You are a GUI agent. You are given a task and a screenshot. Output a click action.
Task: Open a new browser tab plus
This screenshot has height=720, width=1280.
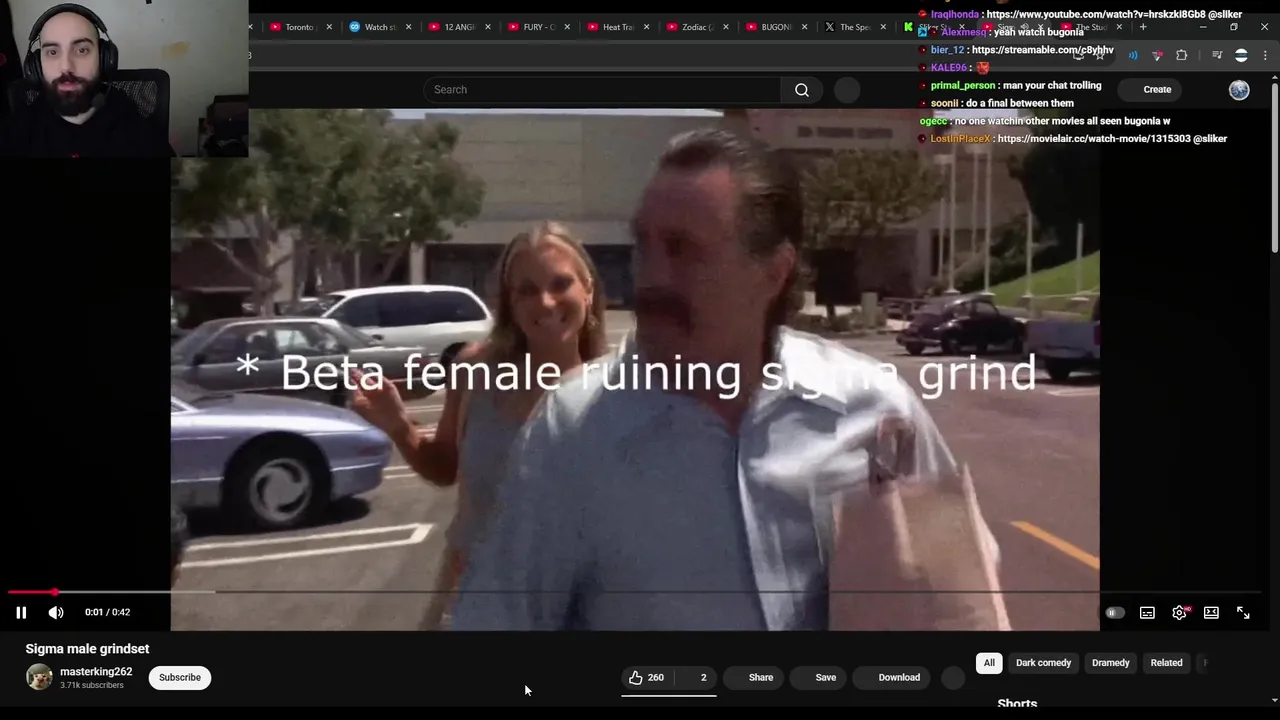tap(1143, 27)
